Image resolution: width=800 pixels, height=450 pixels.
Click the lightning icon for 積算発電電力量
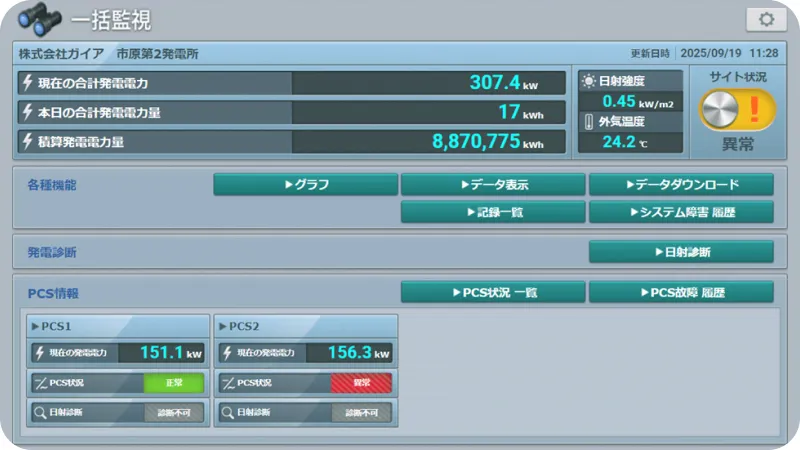[x=28, y=142]
